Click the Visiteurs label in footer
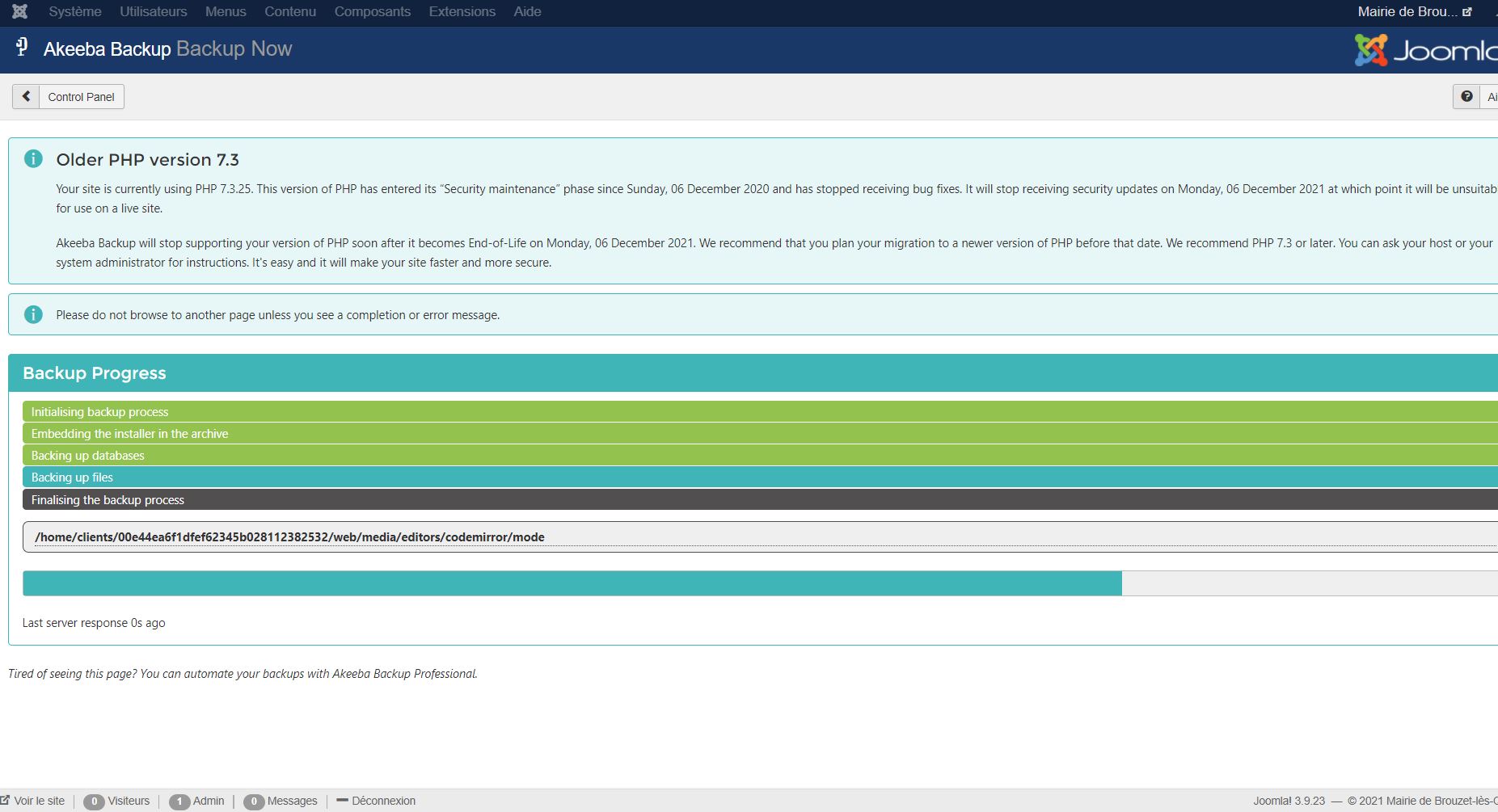Screen dimensions: 1498x812 pos(129,801)
